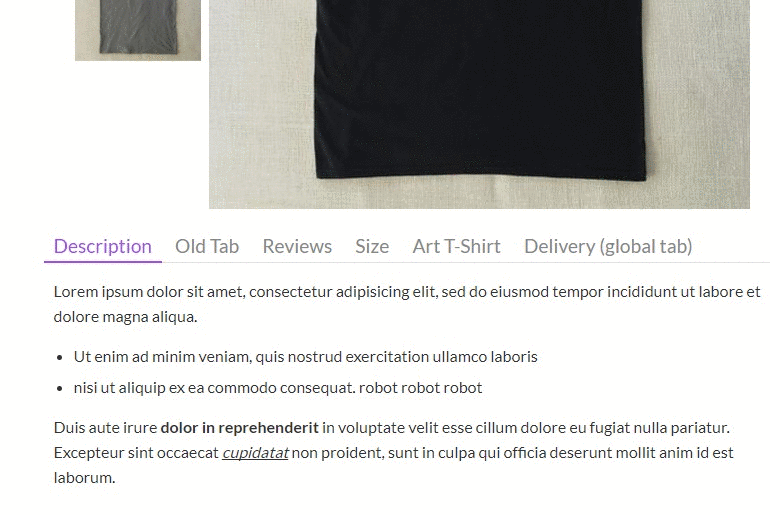Click the words Excepteur sint occaecat

(x=136, y=453)
